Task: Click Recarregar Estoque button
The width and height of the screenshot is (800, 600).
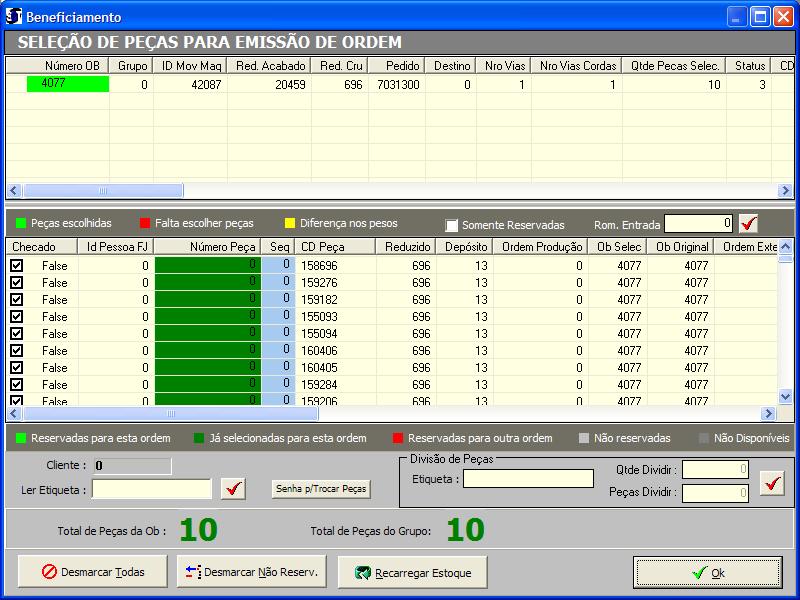Action: pyautogui.click(x=412, y=573)
